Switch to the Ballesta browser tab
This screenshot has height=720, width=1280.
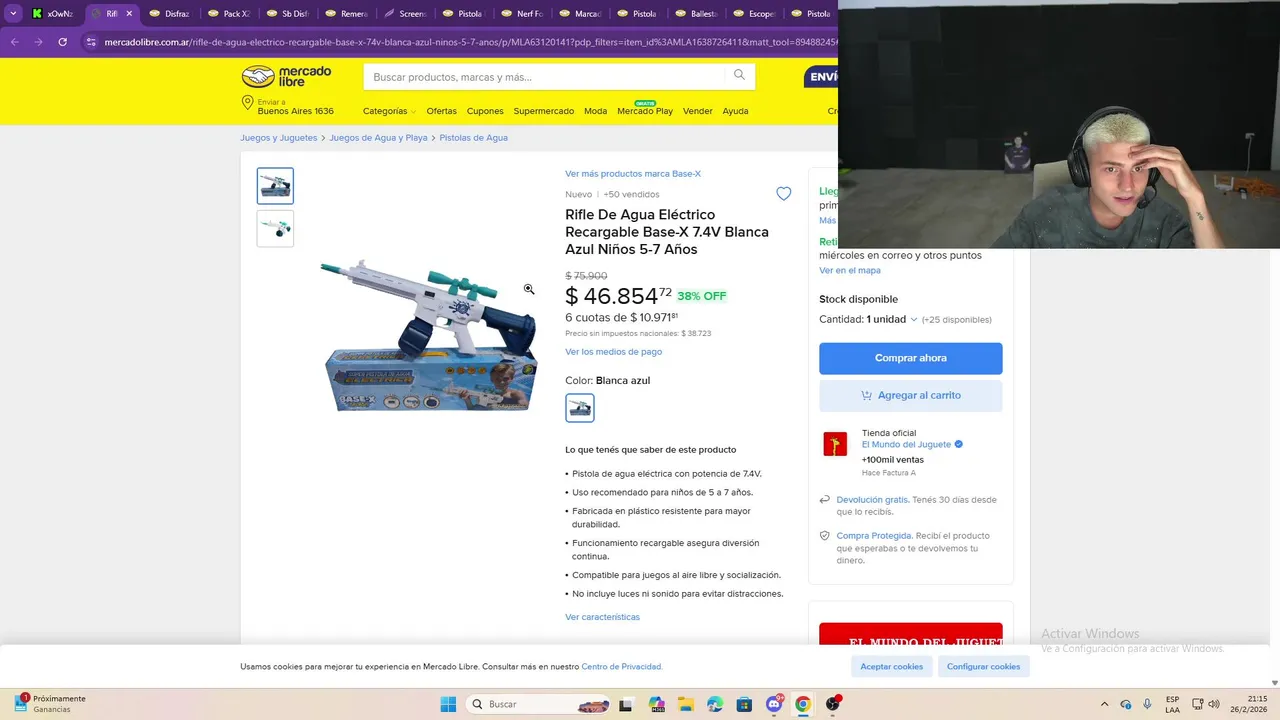[x=696, y=14]
